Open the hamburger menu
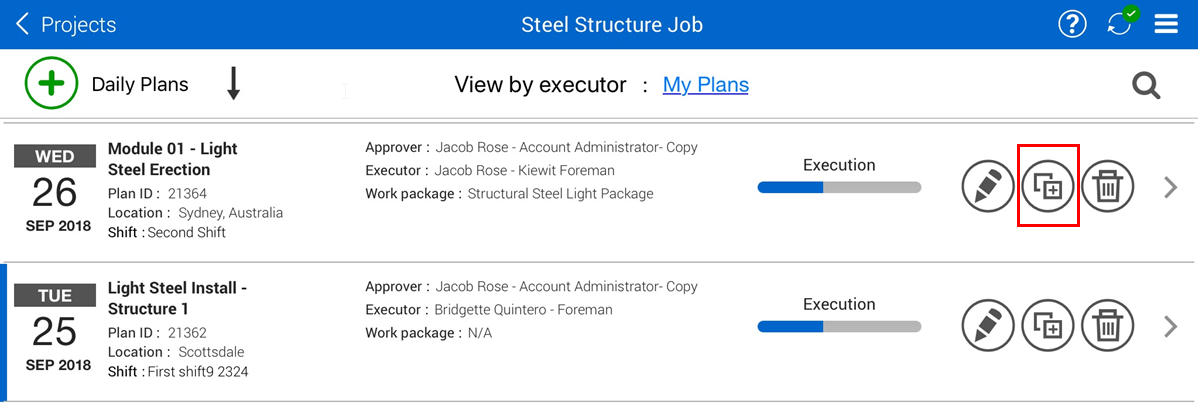1198x419 pixels. (1166, 25)
